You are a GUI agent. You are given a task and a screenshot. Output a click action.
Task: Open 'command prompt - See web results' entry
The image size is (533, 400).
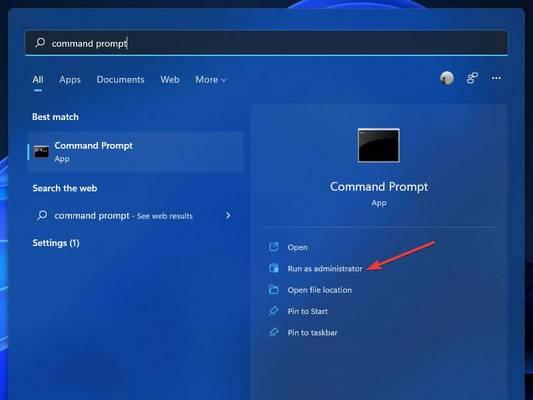136,215
